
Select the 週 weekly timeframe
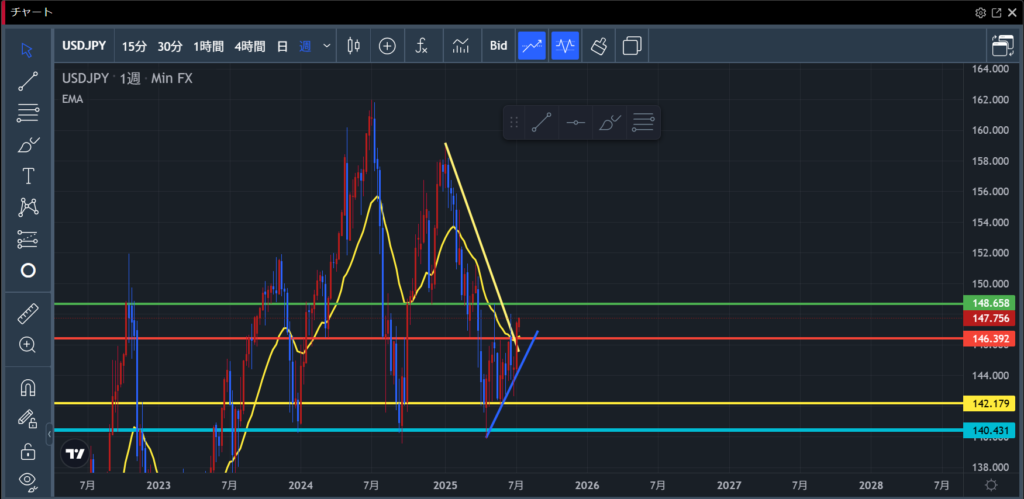[x=305, y=46]
